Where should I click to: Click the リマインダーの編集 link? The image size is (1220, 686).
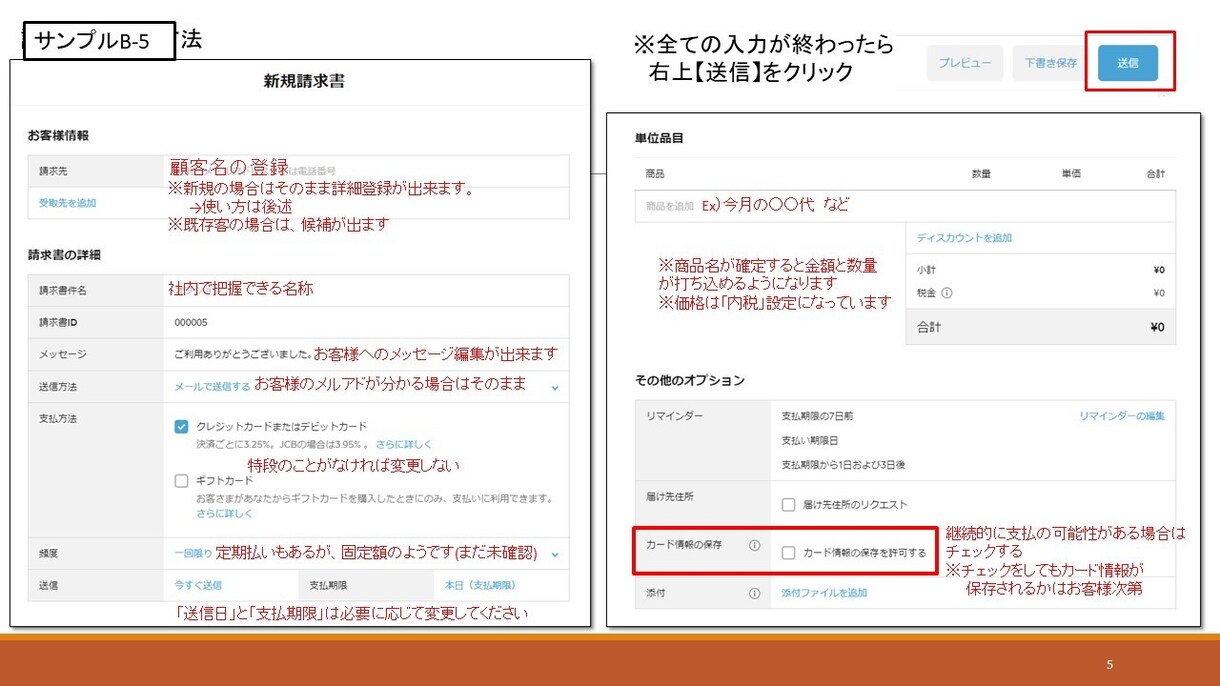point(1121,416)
